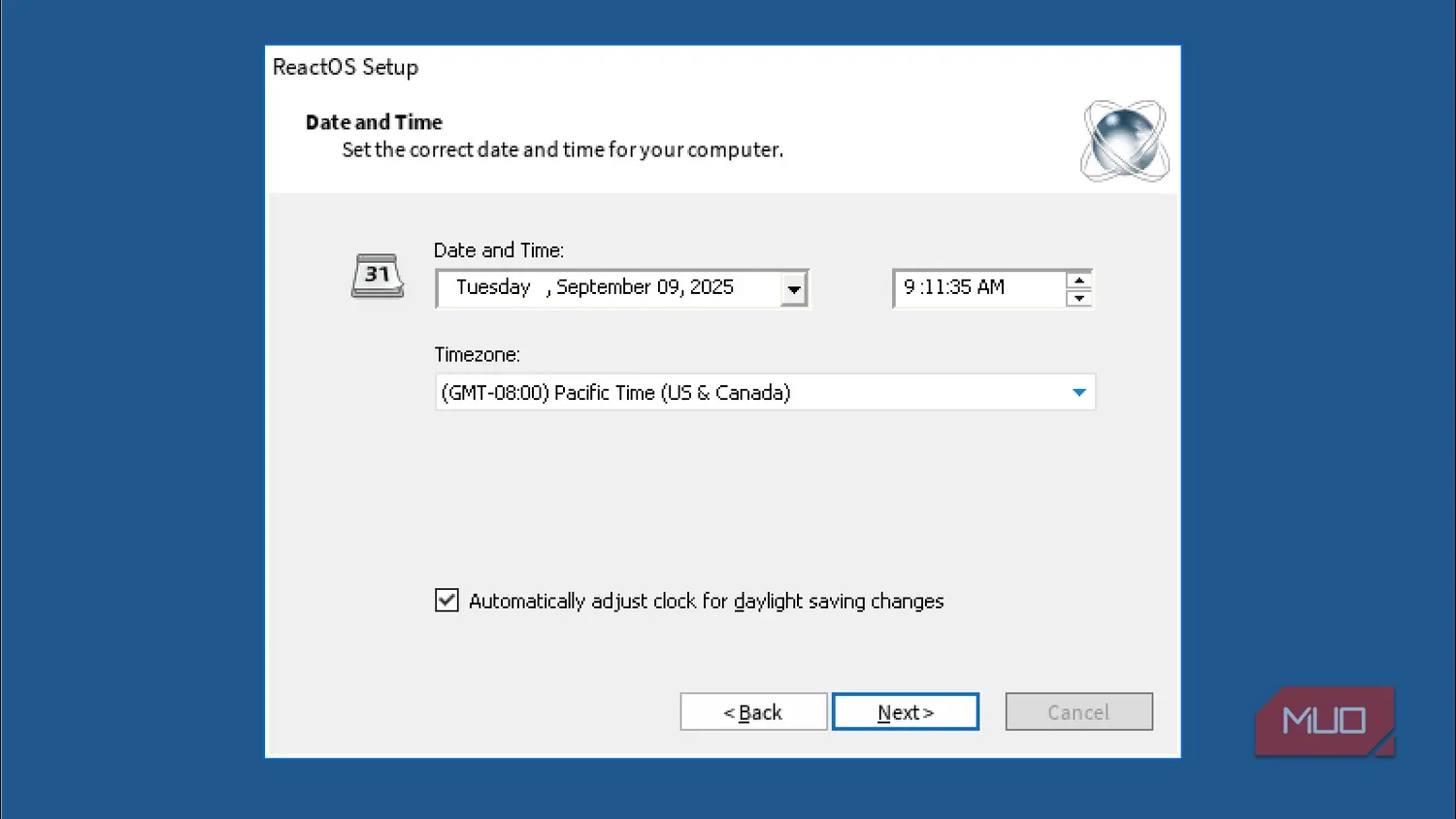1456x819 pixels.
Task: Click the 'ReactOS Setup' window title
Action: [x=346, y=67]
